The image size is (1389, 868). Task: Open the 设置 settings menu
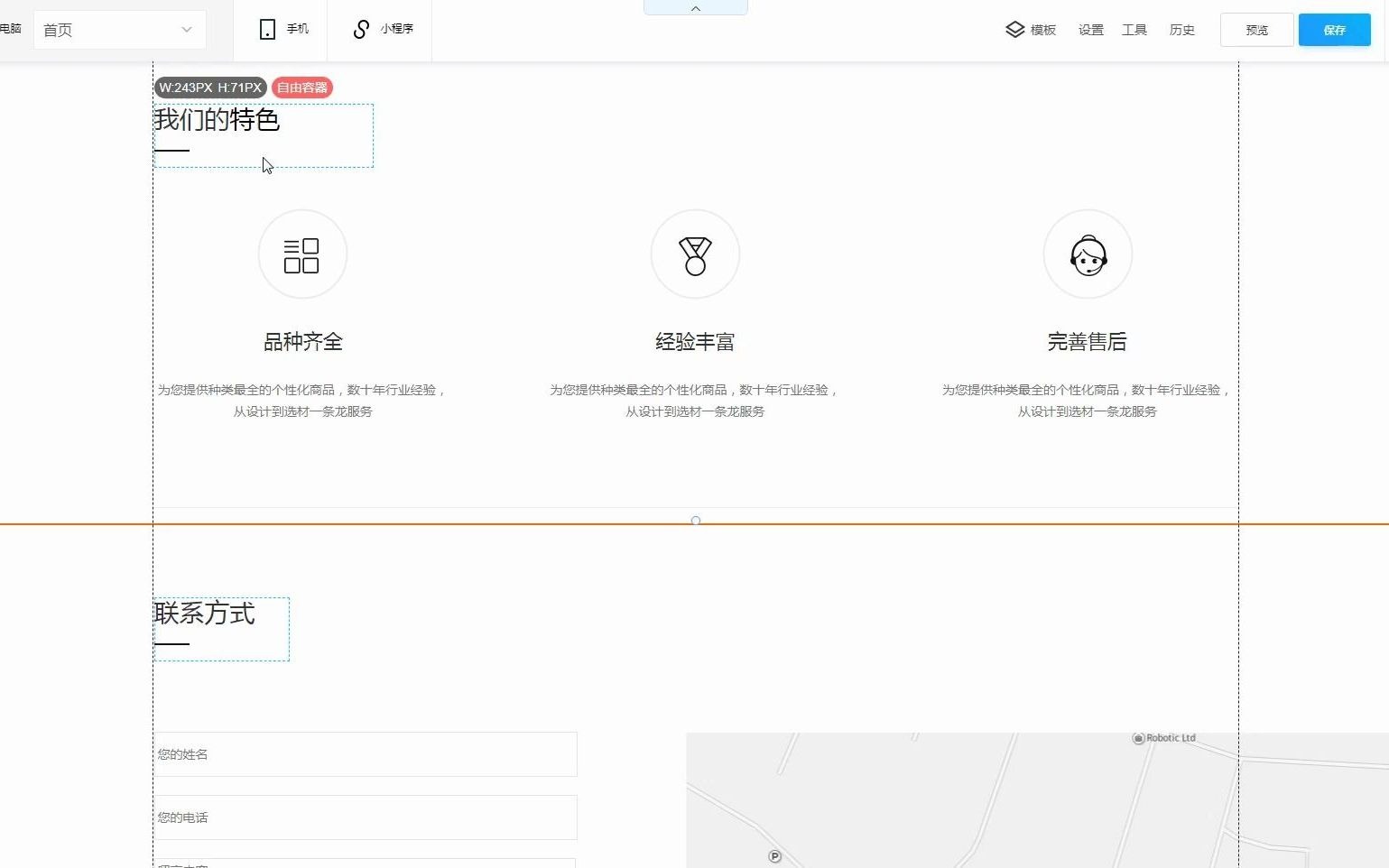coord(1090,30)
